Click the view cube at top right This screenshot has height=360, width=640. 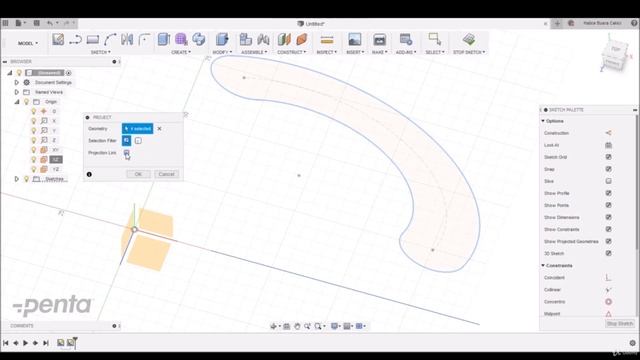point(615,56)
